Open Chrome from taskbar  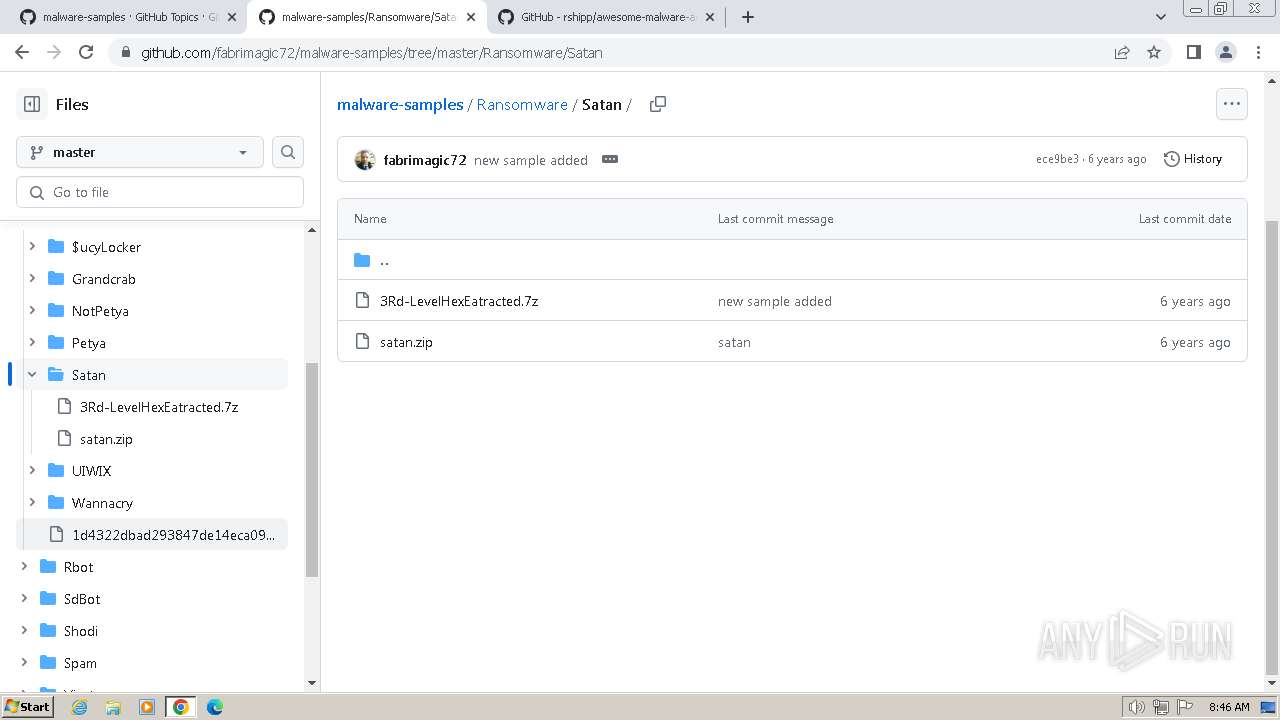point(181,707)
